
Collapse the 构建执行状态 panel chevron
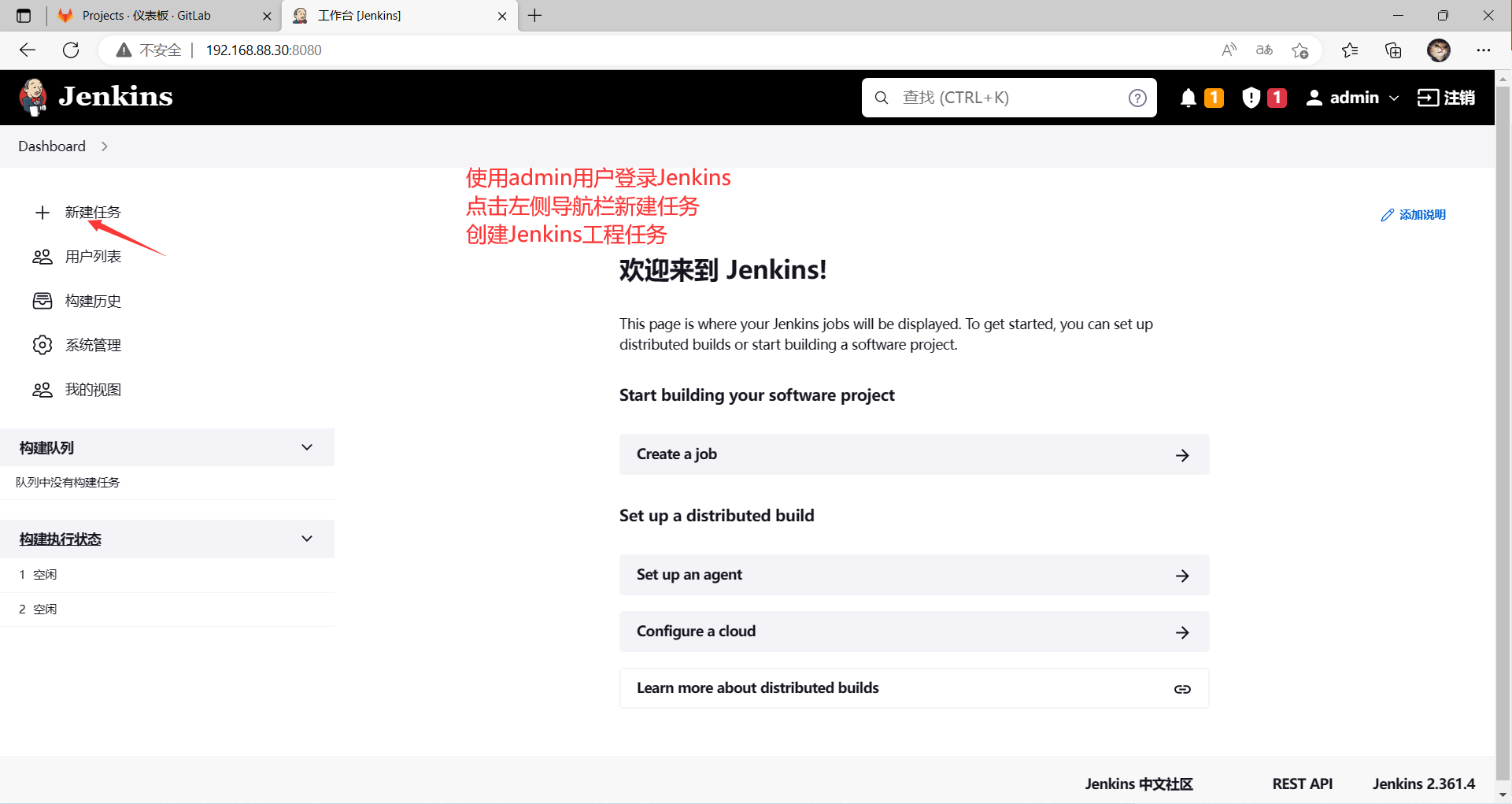click(x=307, y=539)
